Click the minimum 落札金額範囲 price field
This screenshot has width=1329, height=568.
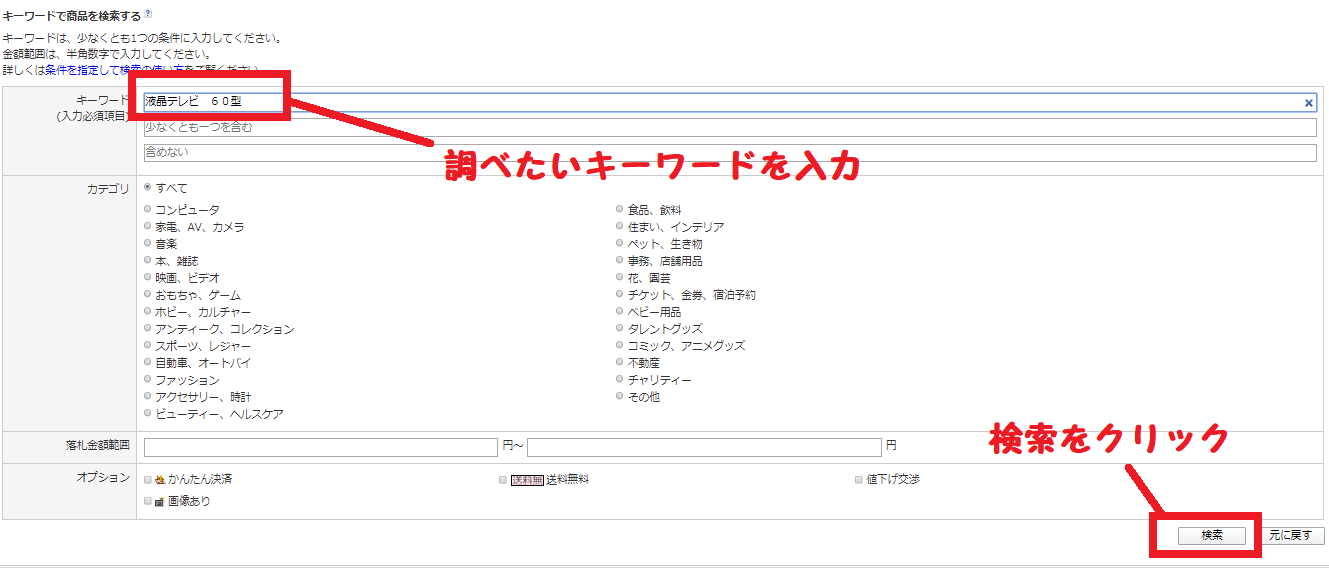pyautogui.click(x=321, y=447)
